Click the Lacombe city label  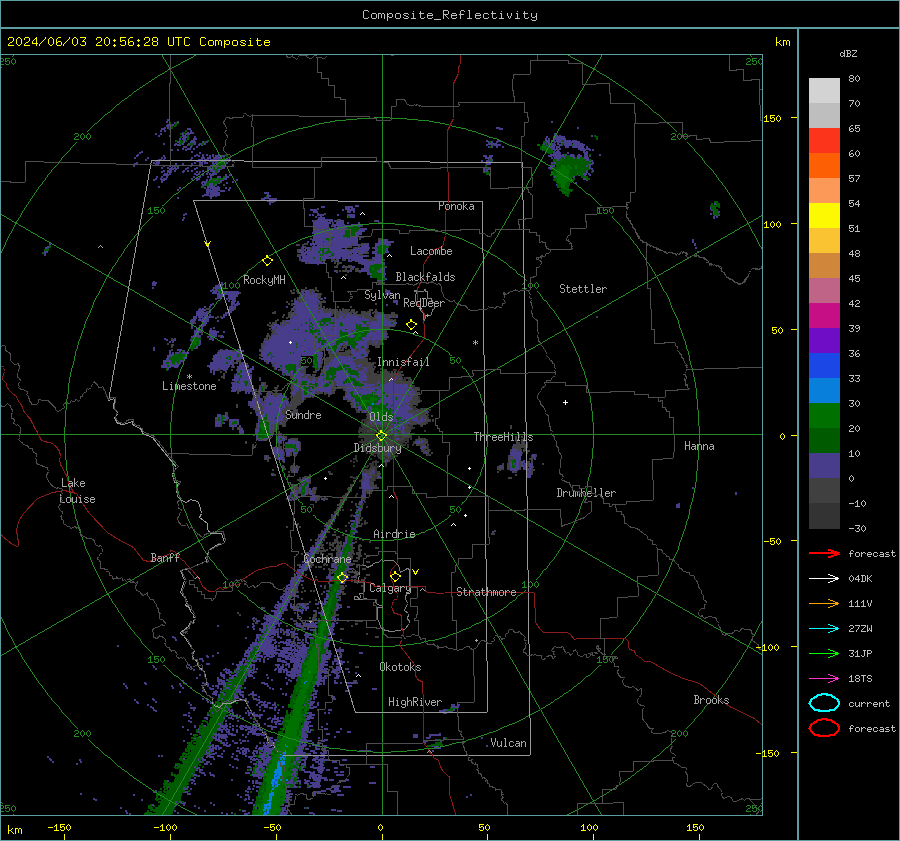[x=431, y=251]
